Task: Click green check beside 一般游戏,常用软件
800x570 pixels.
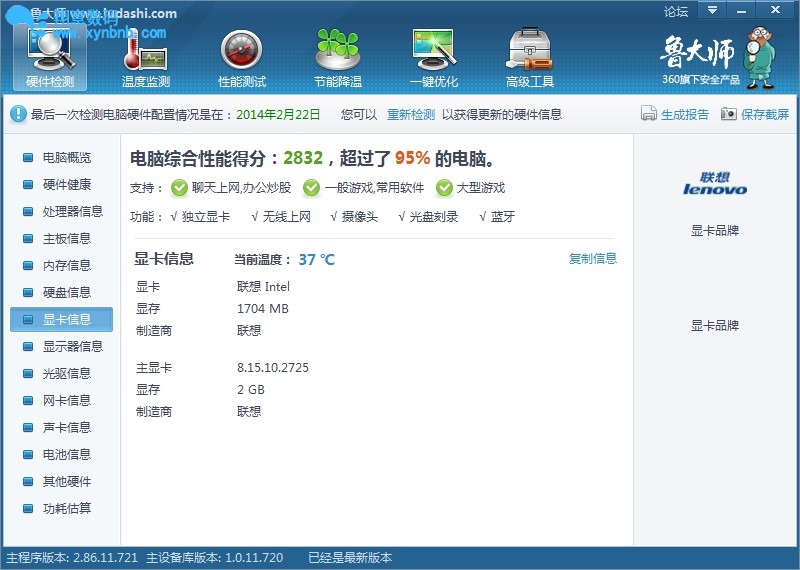Action: click(311, 188)
